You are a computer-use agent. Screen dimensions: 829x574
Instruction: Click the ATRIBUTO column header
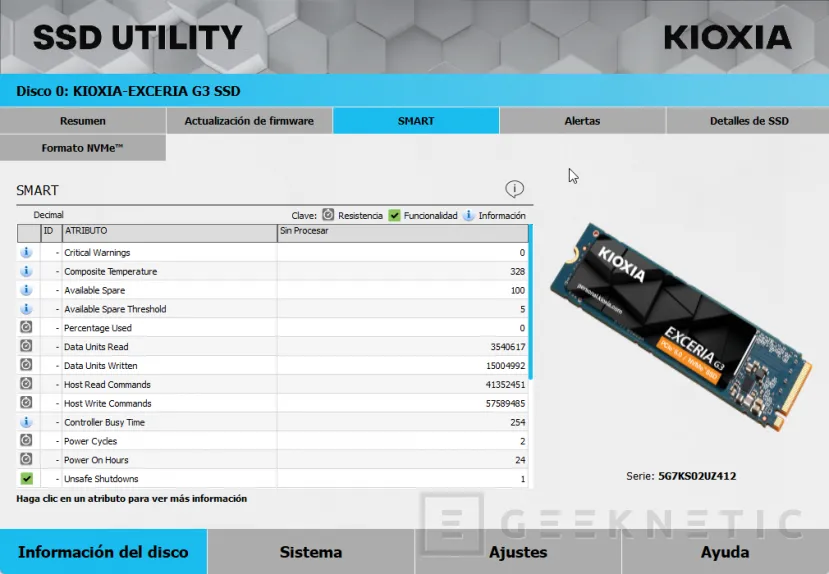click(170, 233)
